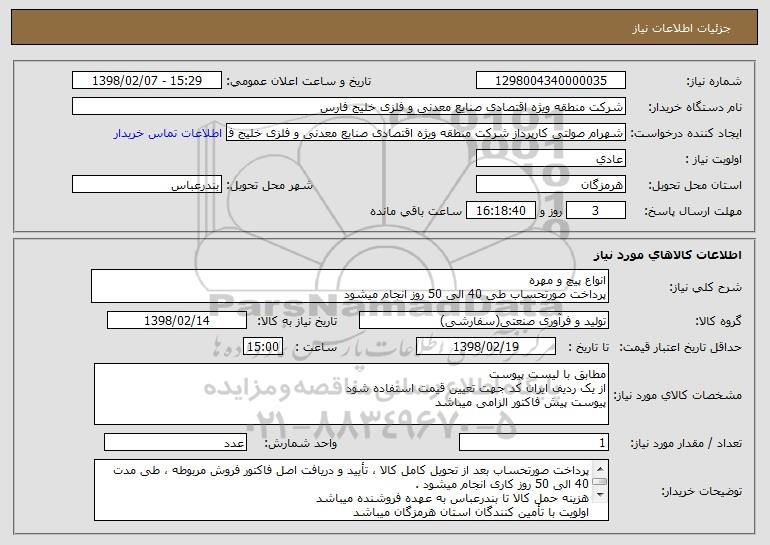Viewport: 770px width, 545px height.
Task: Select the announcement date field 1398/02/07 - 15:29
Action: click(147, 81)
